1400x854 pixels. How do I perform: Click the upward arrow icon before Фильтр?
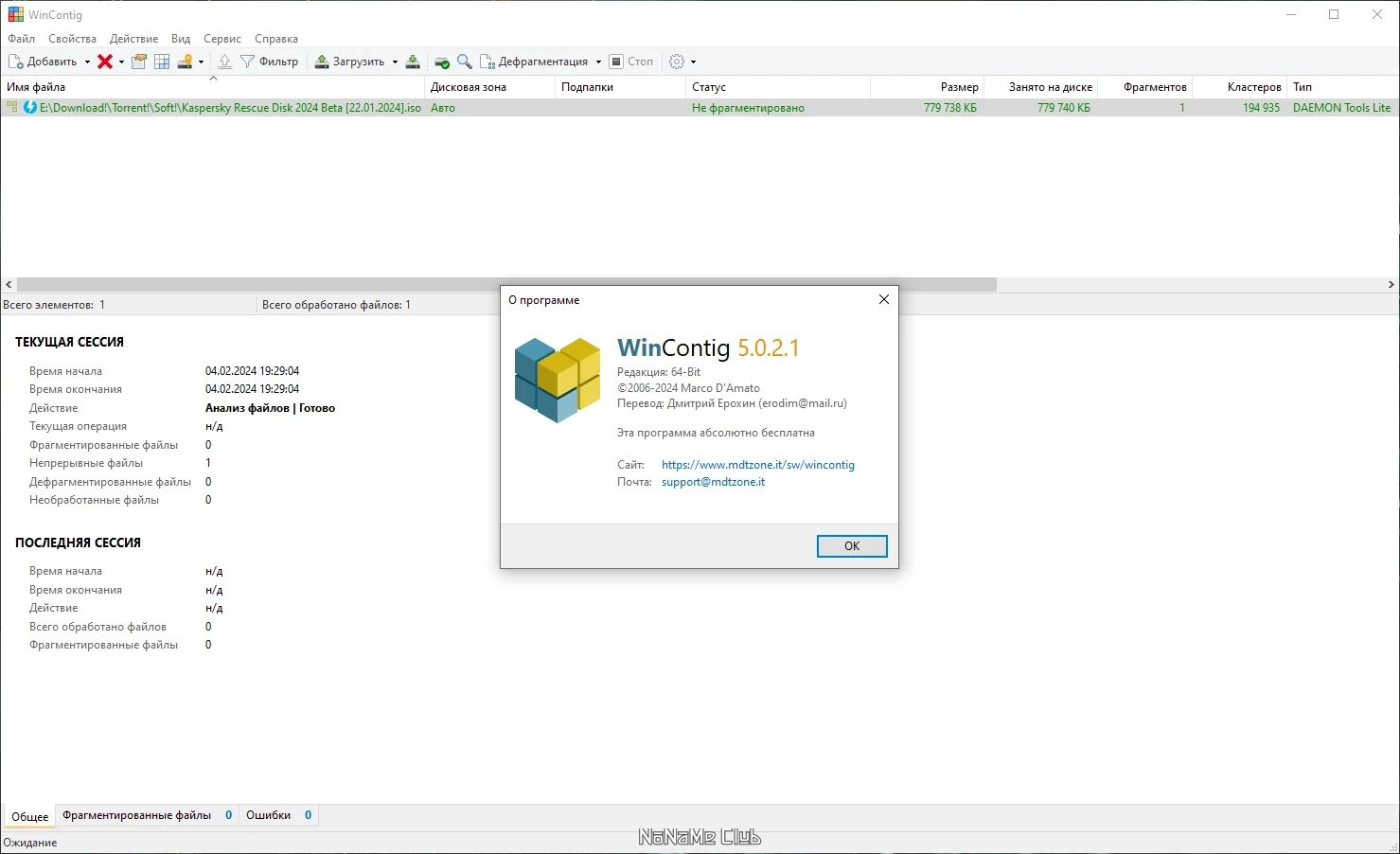224,62
